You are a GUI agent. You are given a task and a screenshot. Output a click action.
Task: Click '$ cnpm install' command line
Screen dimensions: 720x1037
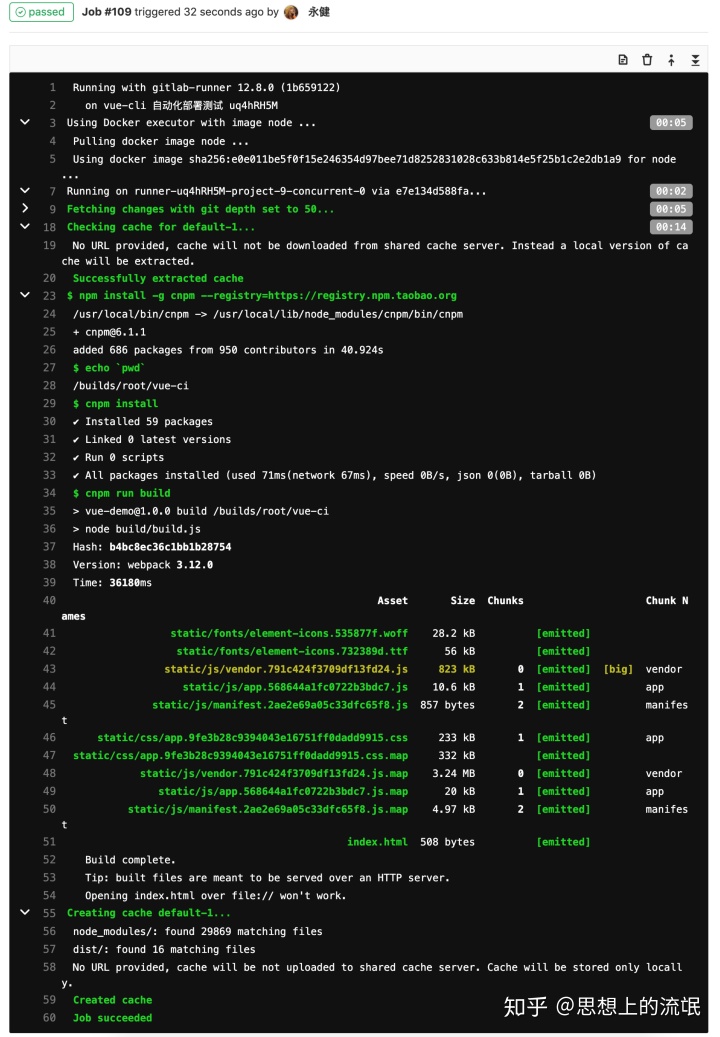(x=116, y=403)
